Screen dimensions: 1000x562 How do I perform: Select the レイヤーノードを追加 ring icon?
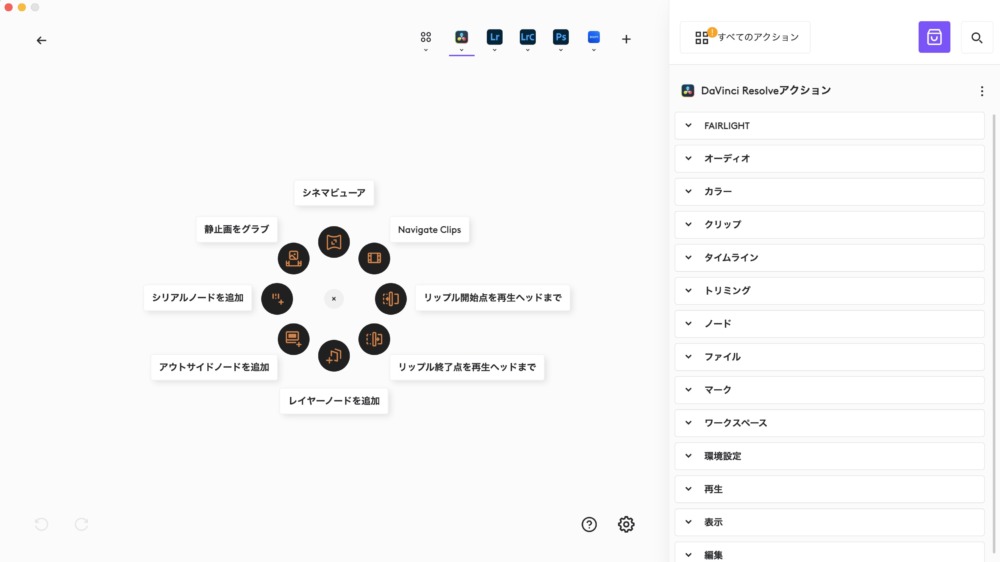(x=334, y=355)
